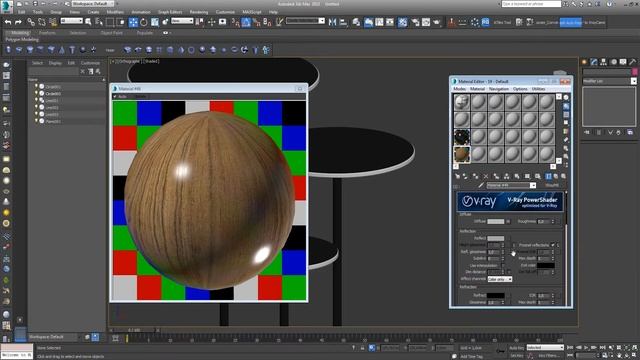Select the Select and Link chain tool
Image resolution: width=640 pixels, height=360 pixels.
coord(31,22)
